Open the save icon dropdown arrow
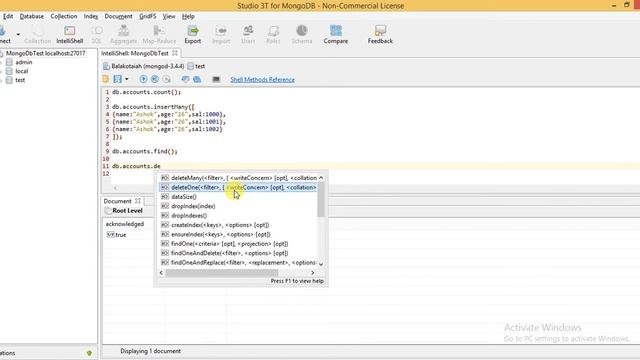The height and width of the screenshot is (360, 640). pyautogui.click(x=127, y=79)
